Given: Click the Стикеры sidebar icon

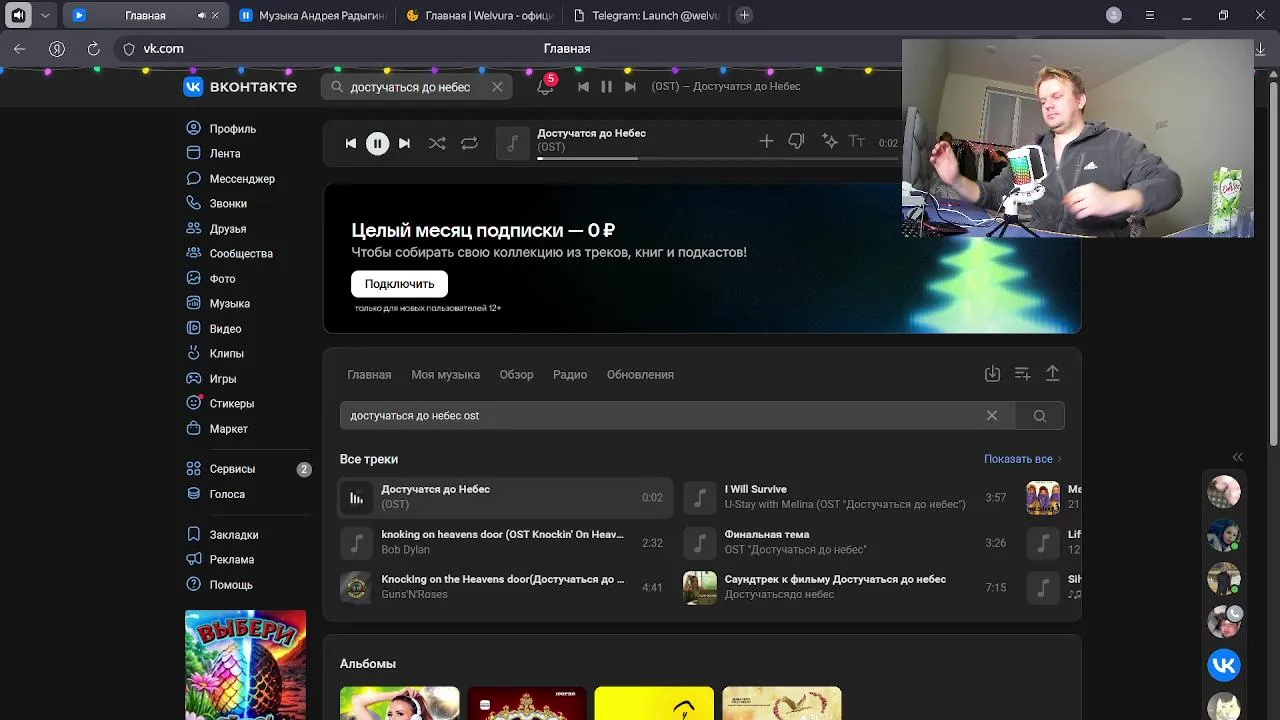Looking at the screenshot, I should pos(194,404).
